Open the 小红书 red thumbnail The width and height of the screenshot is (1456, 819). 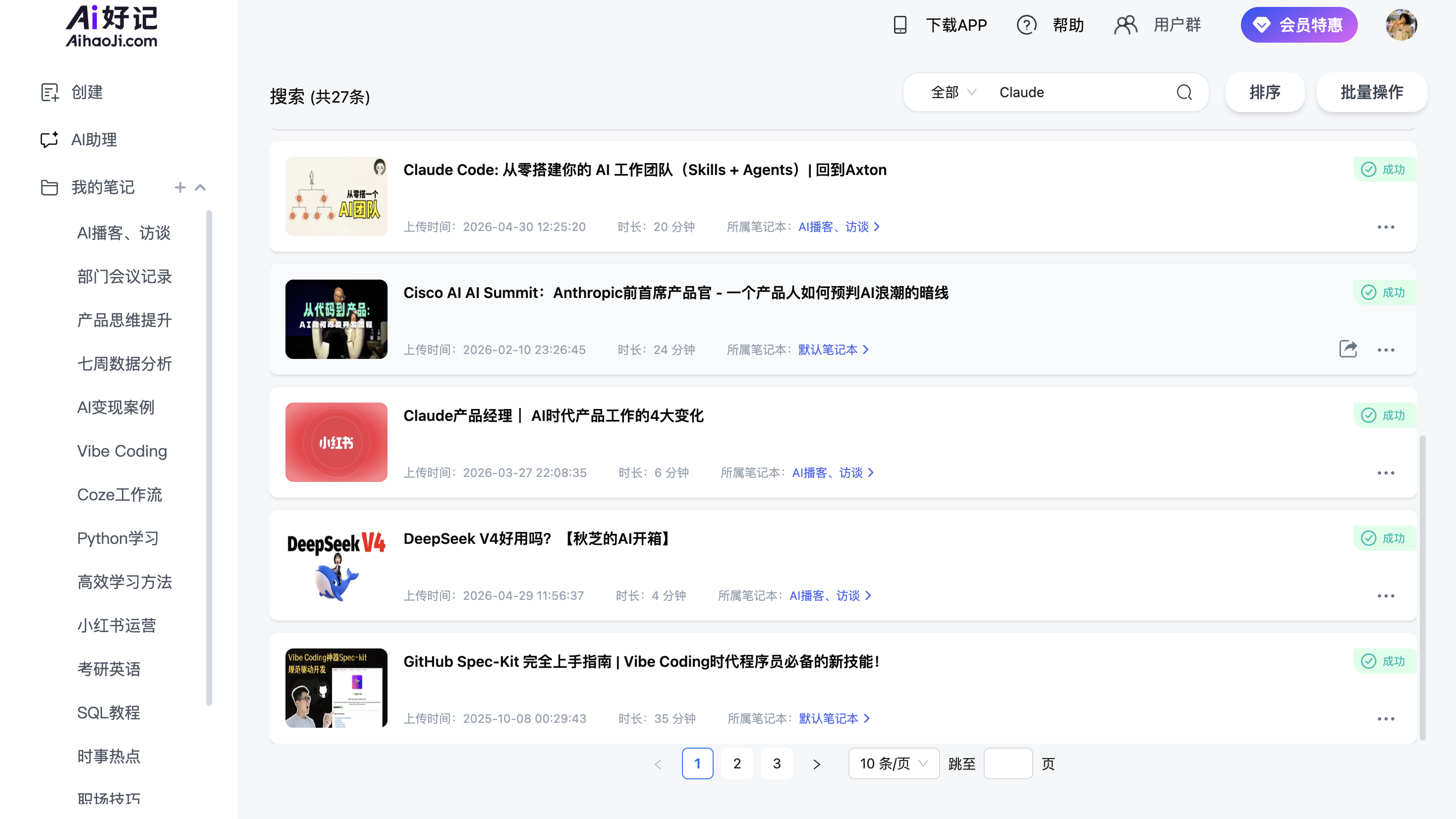click(336, 442)
